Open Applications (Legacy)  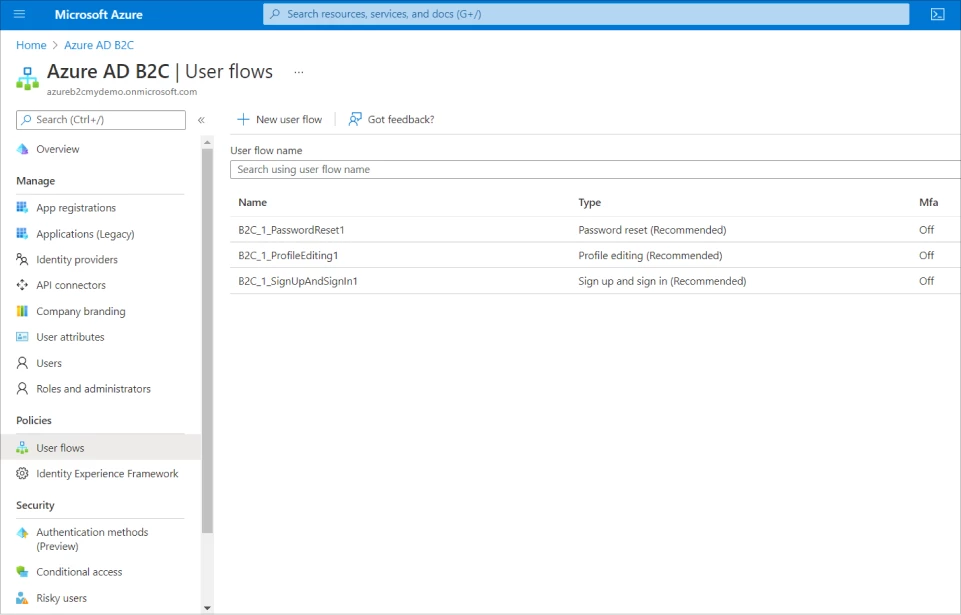(x=85, y=233)
